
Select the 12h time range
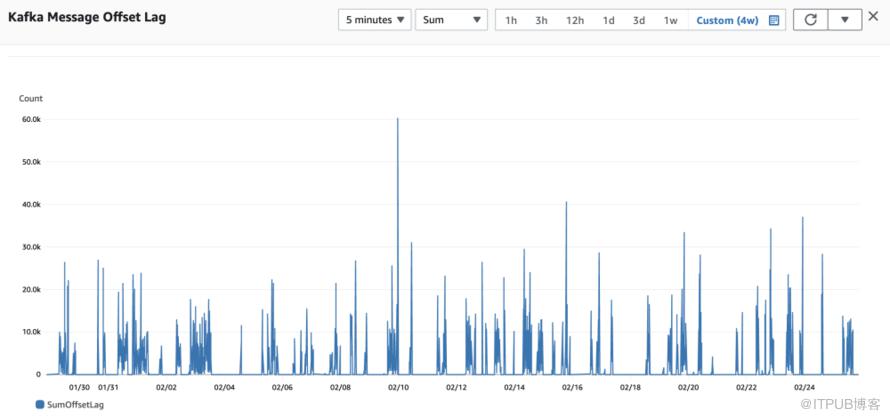point(574,20)
